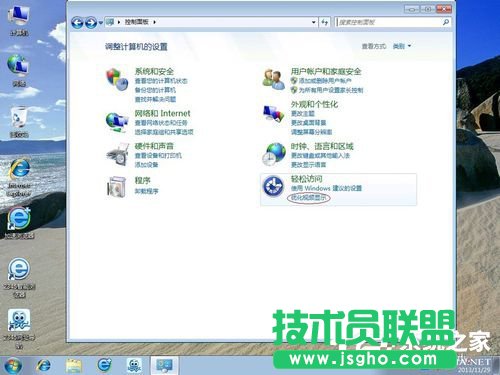500x375 pixels.
Task: Open the 时钟、语言和区域 globe clock icon
Action: pyautogui.click(x=274, y=154)
